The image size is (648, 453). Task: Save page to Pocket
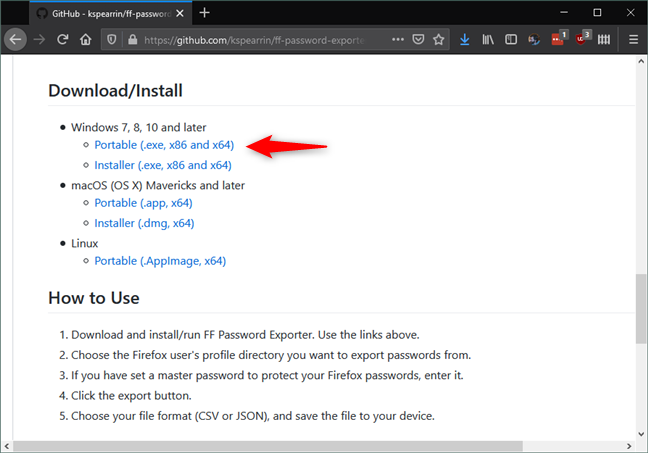point(418,39)
